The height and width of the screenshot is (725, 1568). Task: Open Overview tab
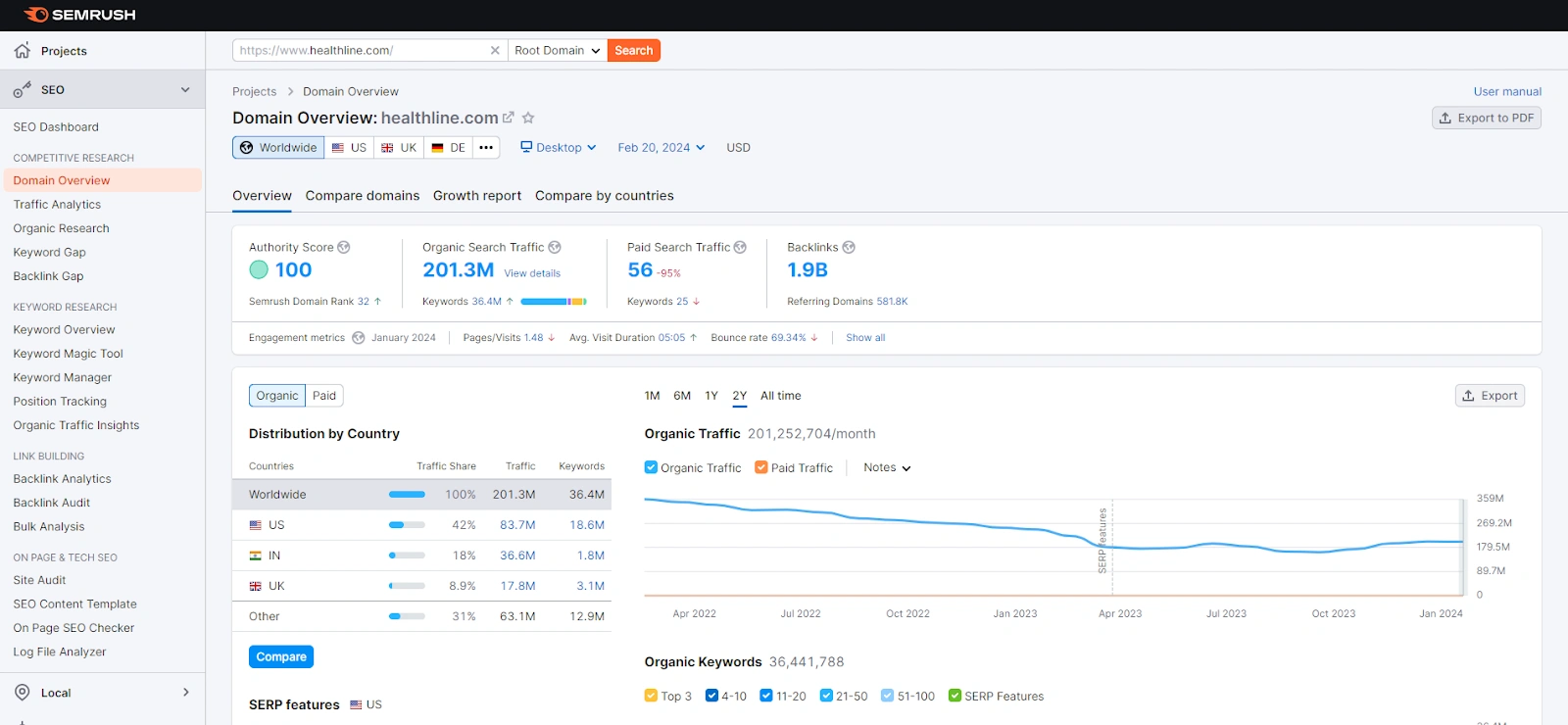[262, 196]
